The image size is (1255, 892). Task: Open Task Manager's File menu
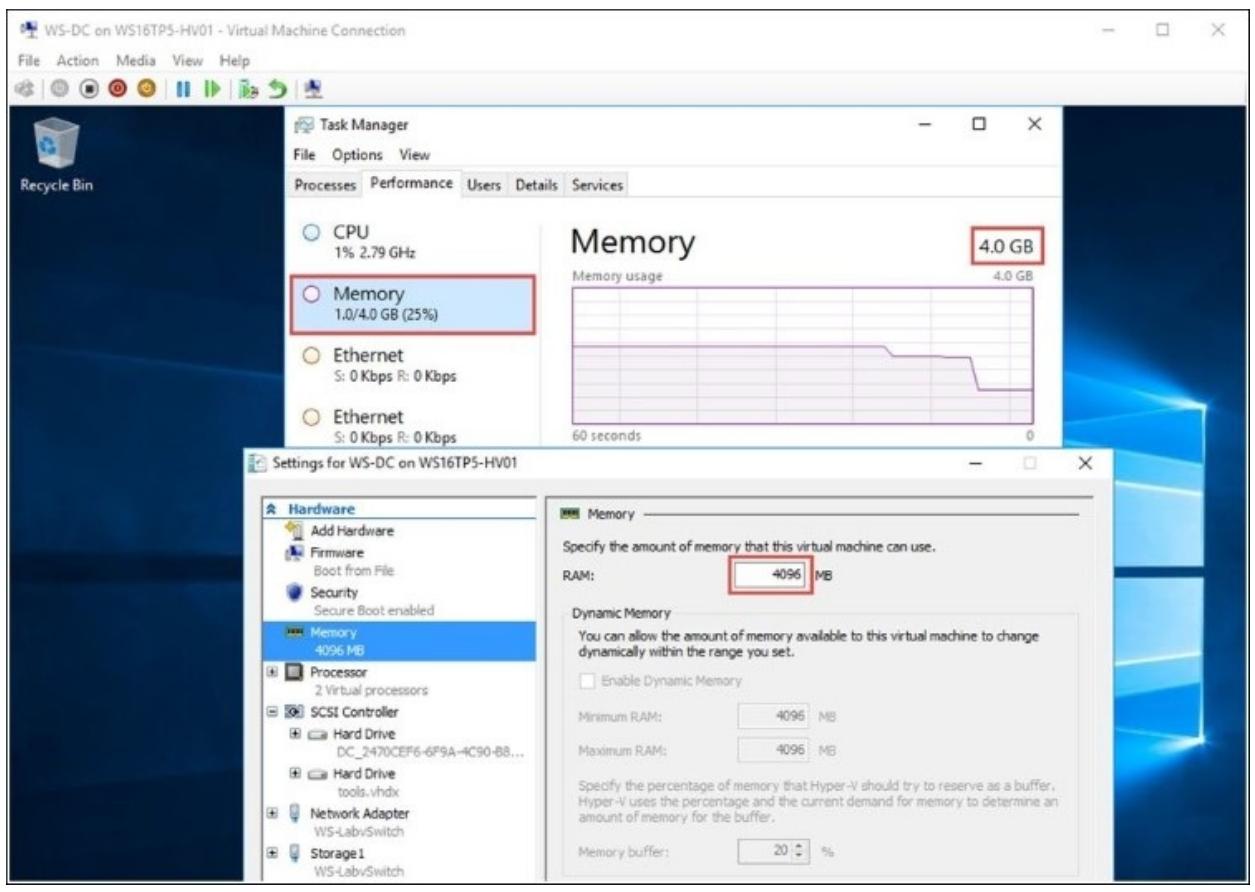pyautogui.click(x=304, y=155)
